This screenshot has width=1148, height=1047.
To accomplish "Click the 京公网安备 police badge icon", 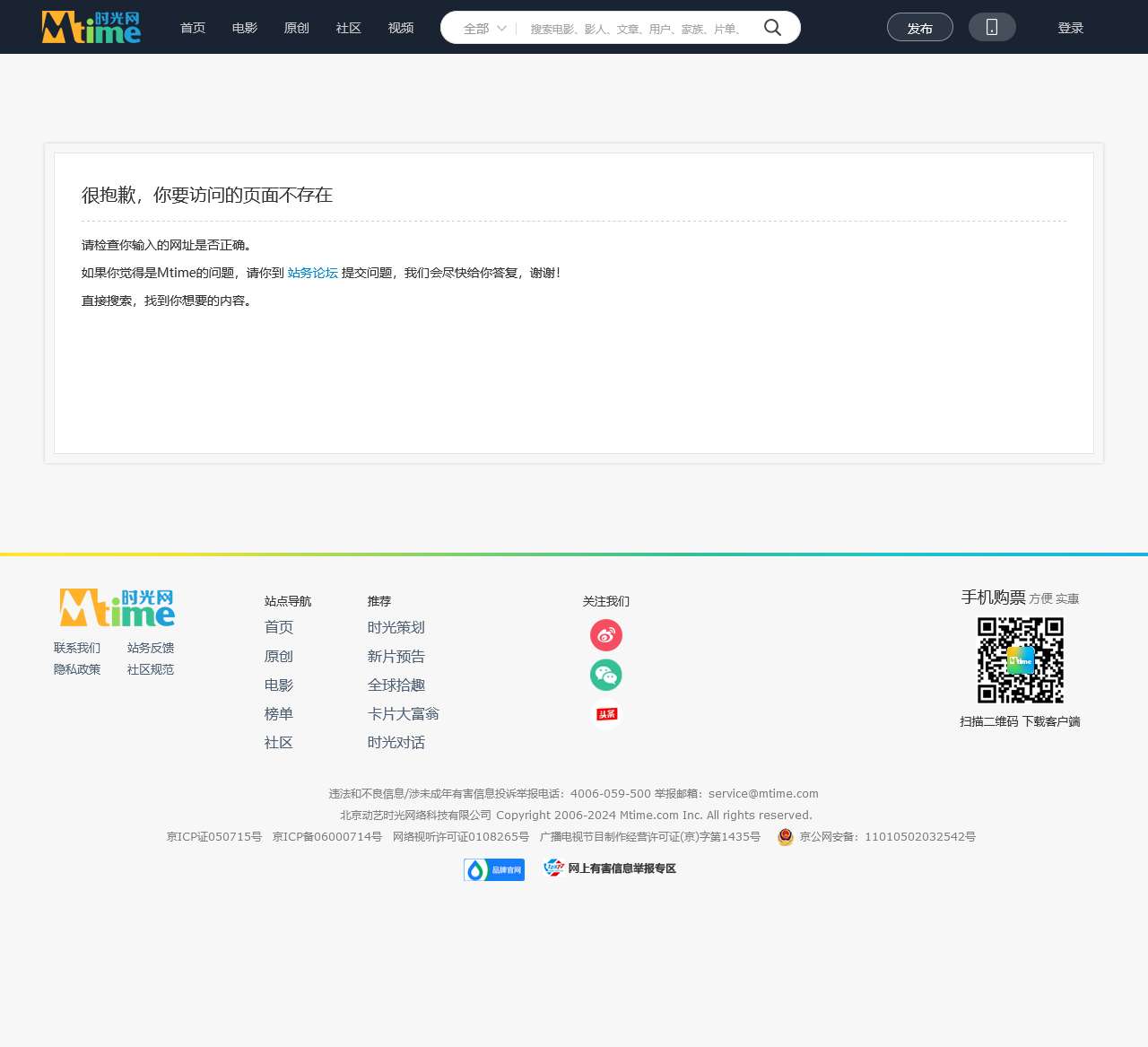I will pyautogui.click(x=784, y=837).
